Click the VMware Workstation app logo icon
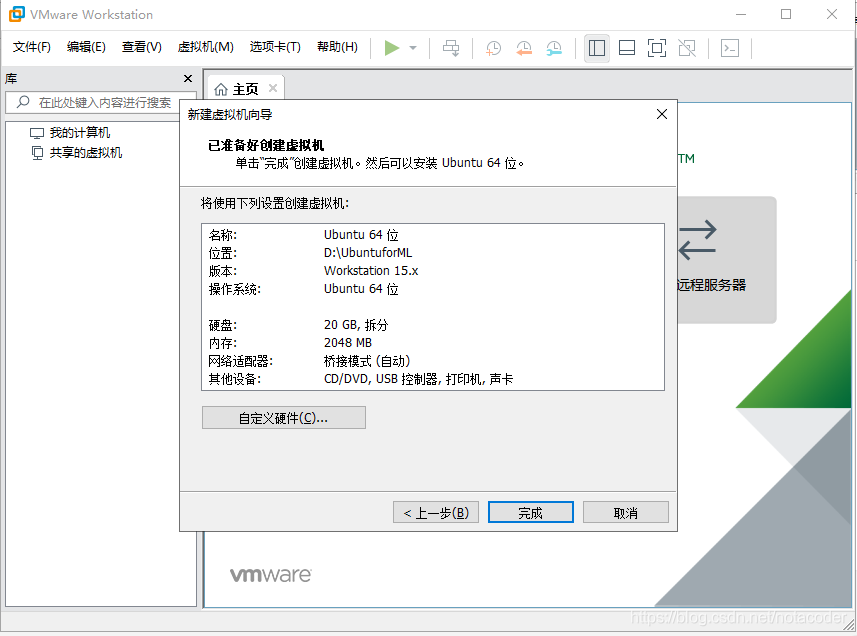 tap(16, 14)
